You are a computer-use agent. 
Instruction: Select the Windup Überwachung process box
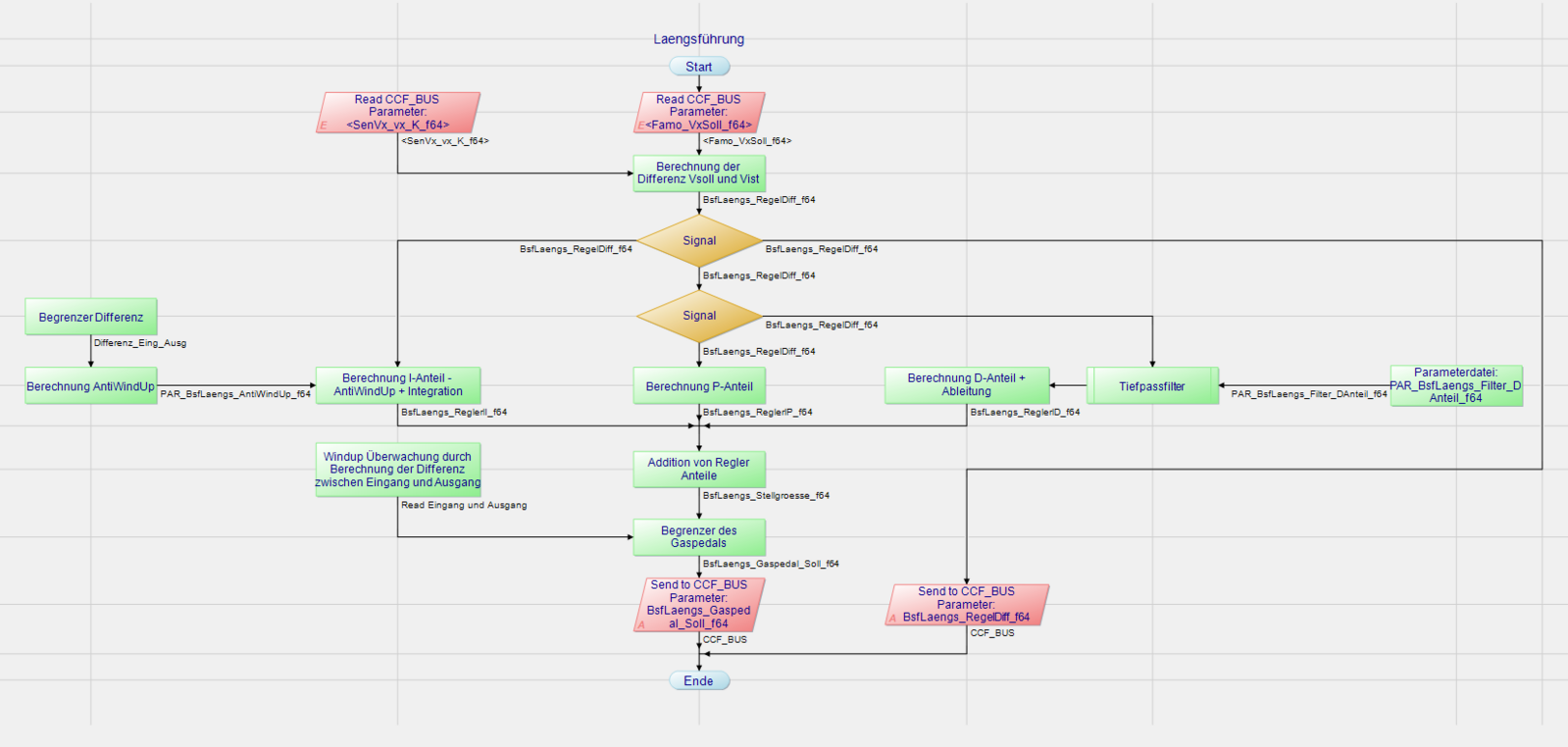398,470
